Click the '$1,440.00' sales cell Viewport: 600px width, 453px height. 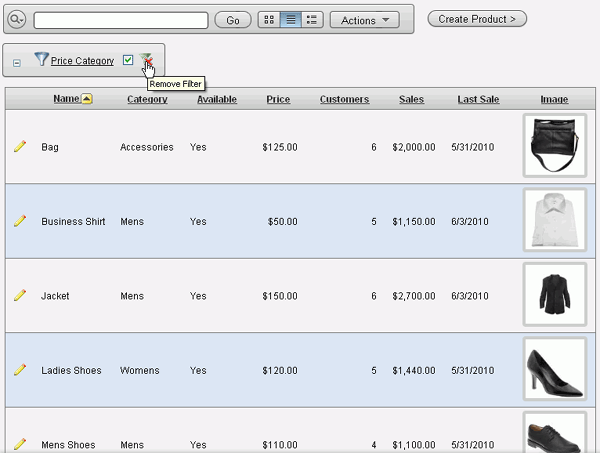pyautogui.click(x=414, y=370)
